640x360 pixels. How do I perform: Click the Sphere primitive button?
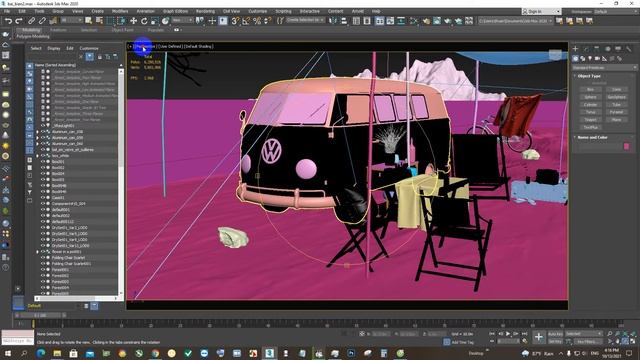(590, 97)
